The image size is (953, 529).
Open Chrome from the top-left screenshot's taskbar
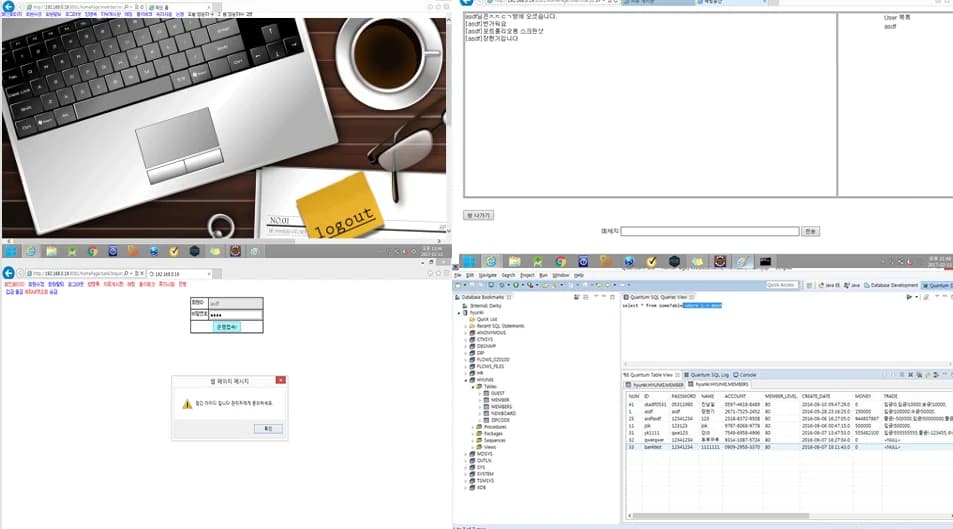tap(92, 251)
